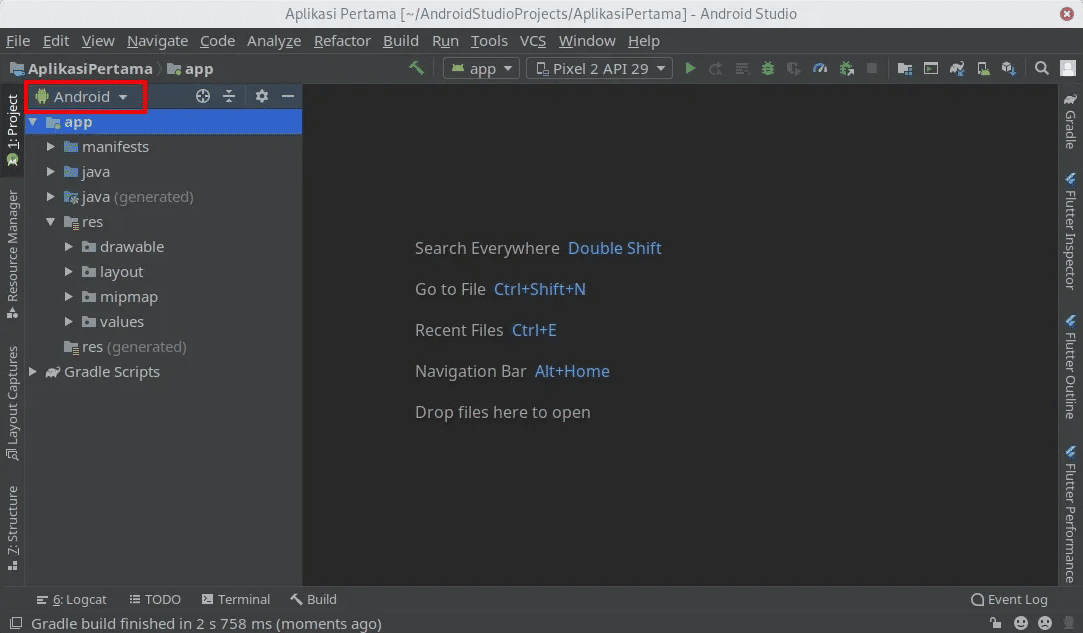Click the Run Anything toolbar icon

pos(931,68)
